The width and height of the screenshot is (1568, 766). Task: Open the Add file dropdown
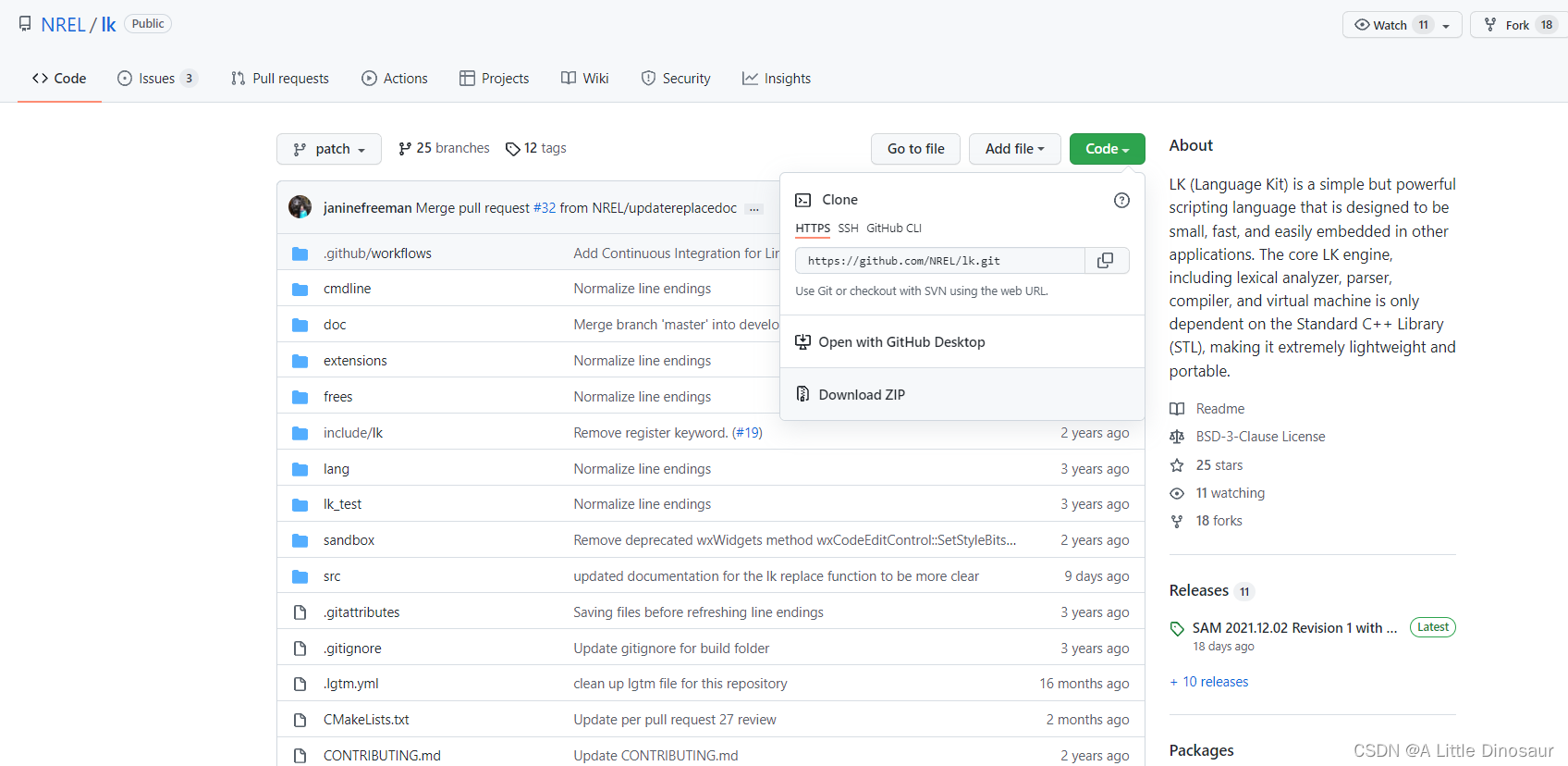tap(1014, 149)
